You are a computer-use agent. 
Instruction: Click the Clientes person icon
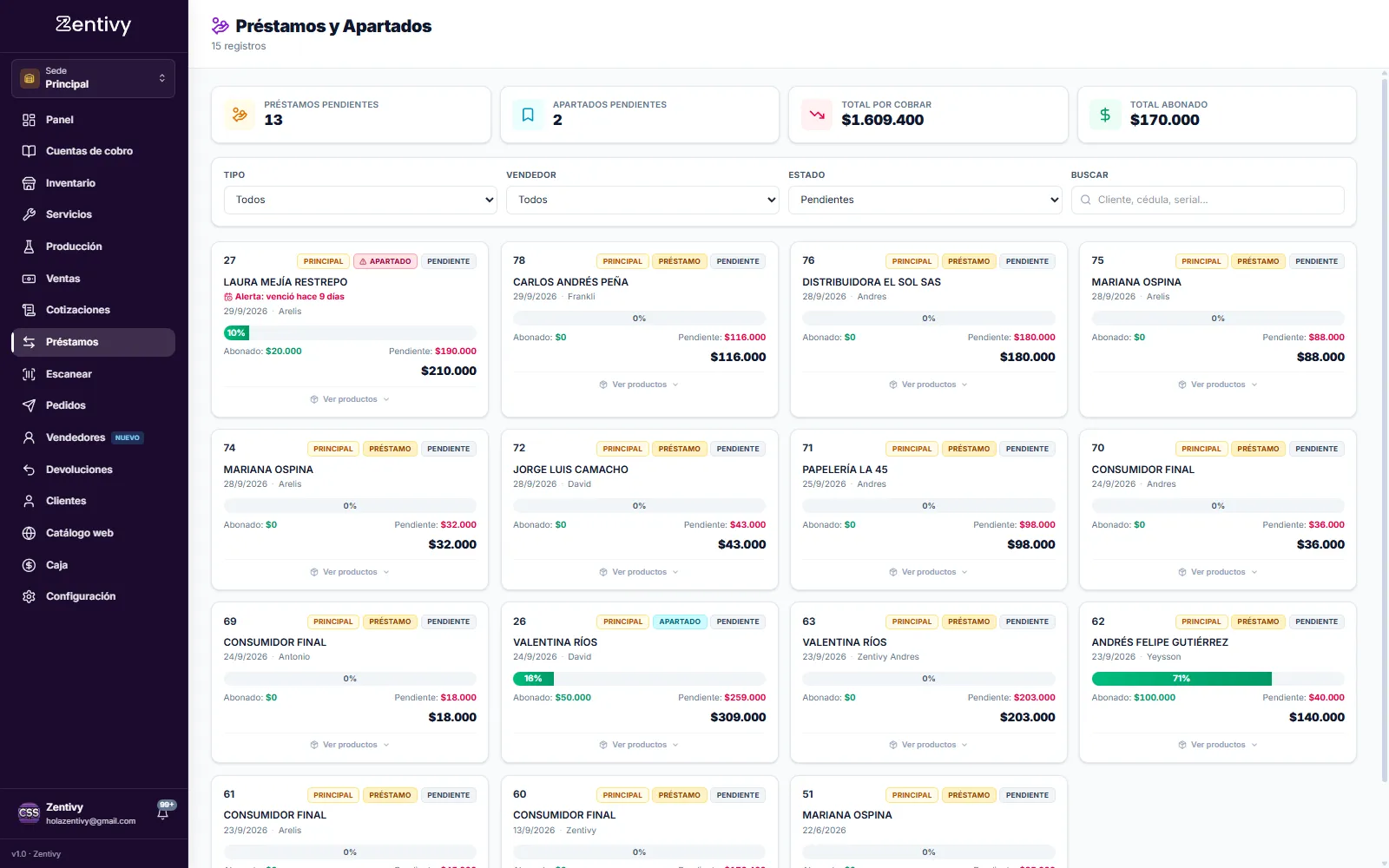click(x=29, y=501)
